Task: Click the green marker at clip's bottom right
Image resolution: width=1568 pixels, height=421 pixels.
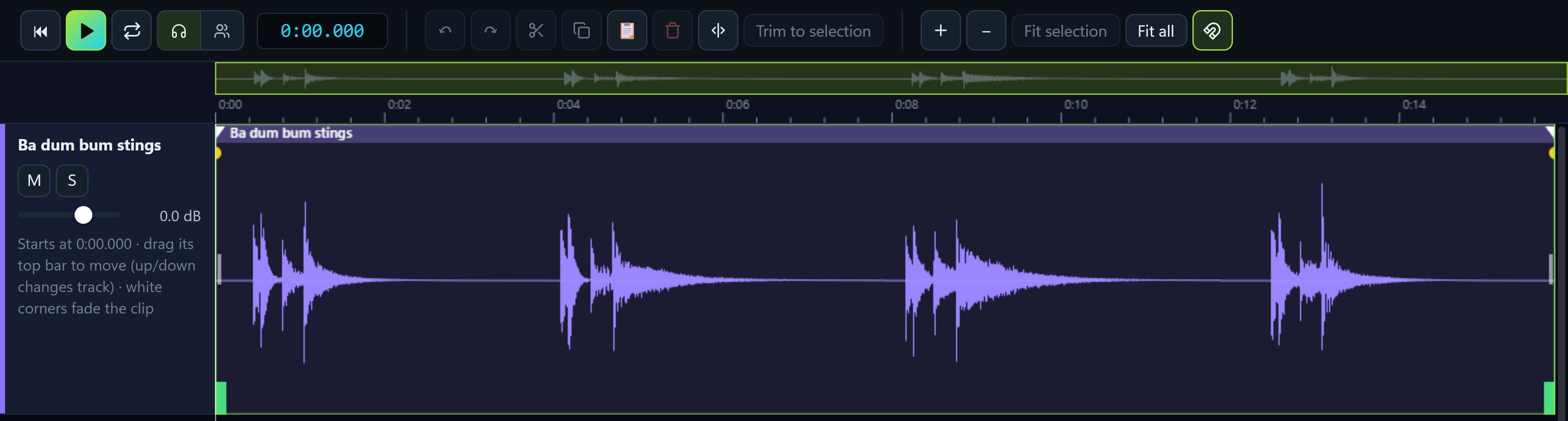Action: (x=1550, y=398)
